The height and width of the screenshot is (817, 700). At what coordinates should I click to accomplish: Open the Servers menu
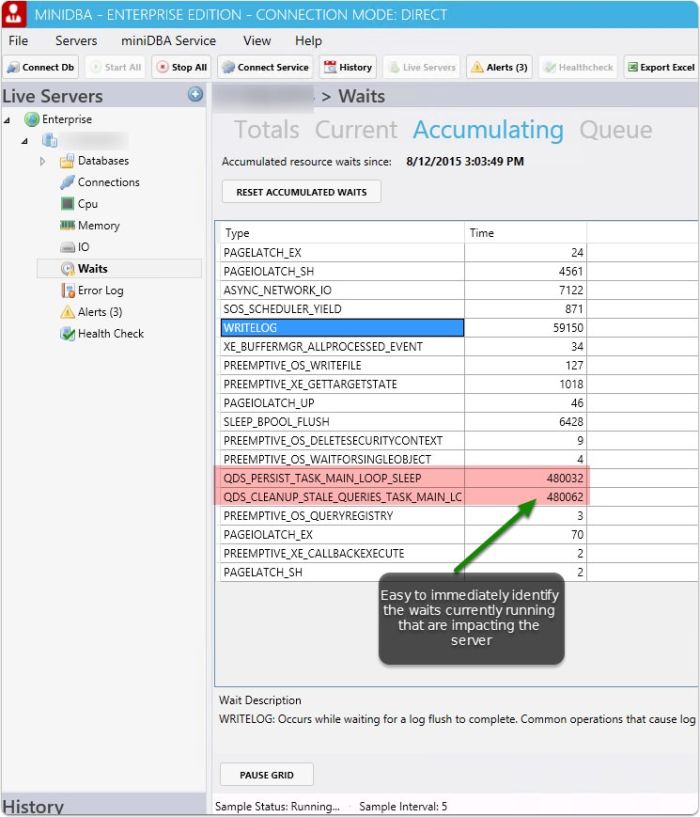pos(76,41)
